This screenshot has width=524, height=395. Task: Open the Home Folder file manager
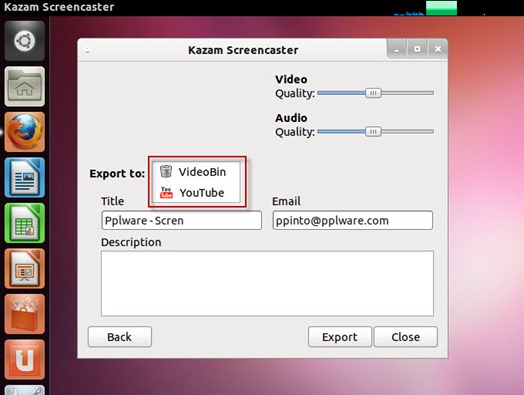point(25,86)
